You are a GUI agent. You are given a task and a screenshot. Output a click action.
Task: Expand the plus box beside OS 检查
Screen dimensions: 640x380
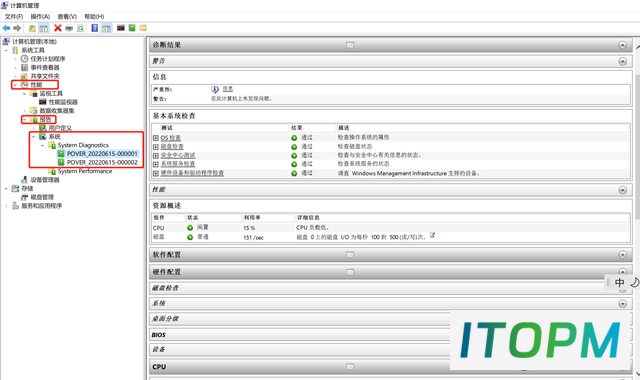(x=156, y=138)
